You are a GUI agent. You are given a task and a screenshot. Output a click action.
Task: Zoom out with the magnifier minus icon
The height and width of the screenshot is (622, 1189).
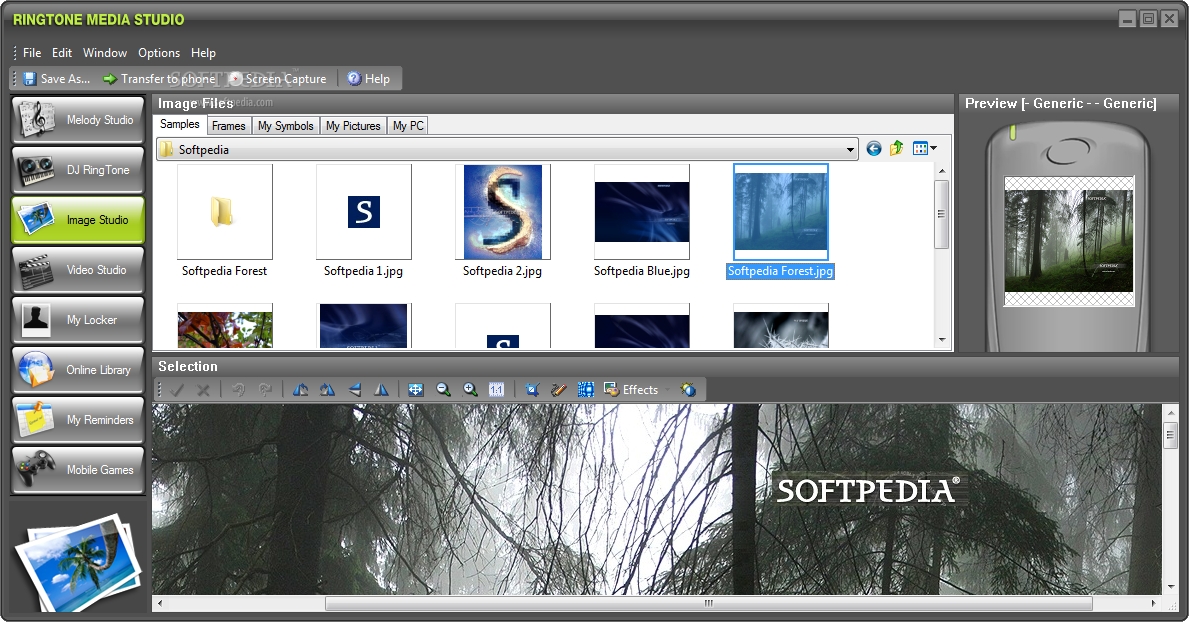(x=444, y=390)
